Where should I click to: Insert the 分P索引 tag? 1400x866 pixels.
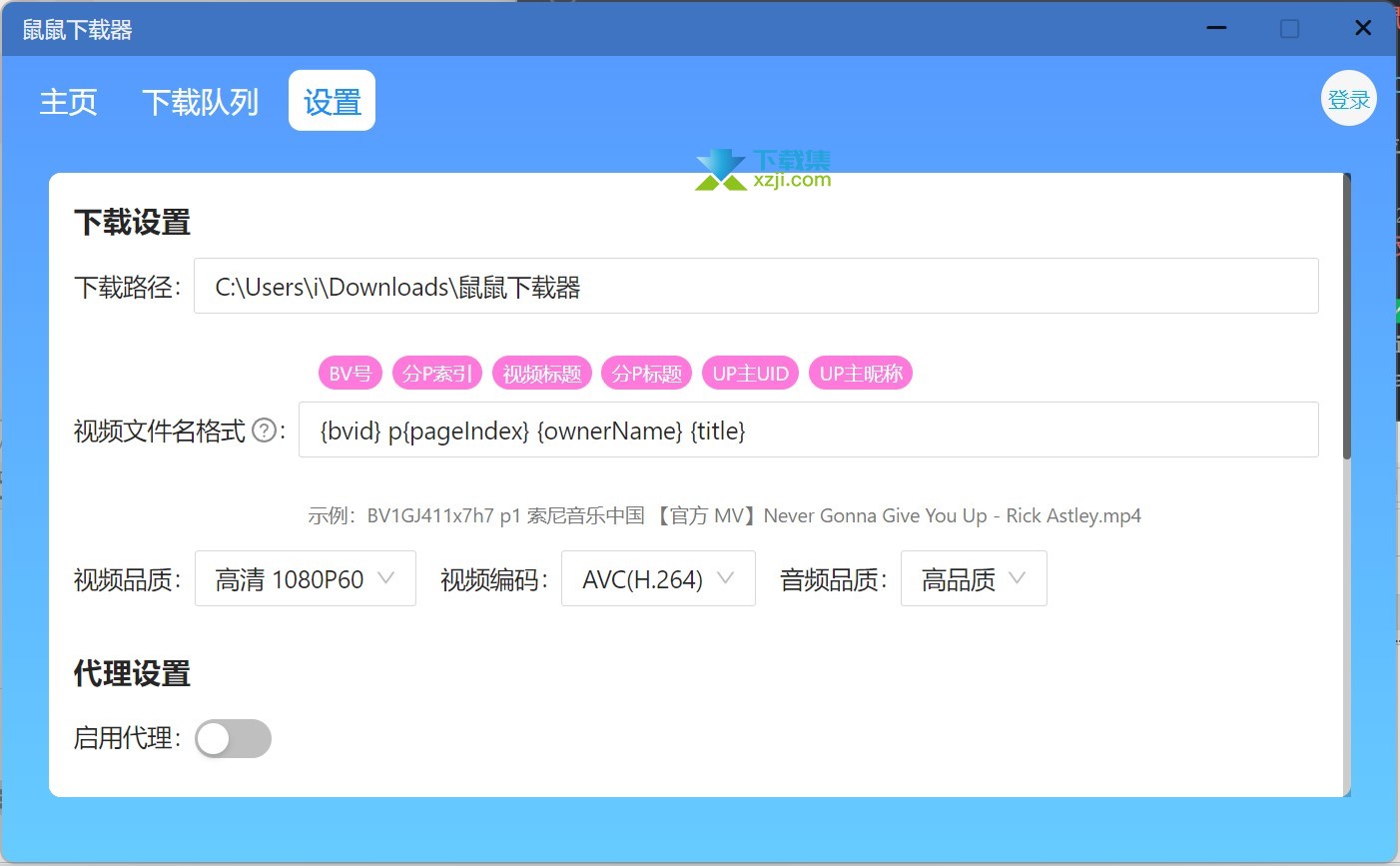pyautogui.click(x=437, y=374)
